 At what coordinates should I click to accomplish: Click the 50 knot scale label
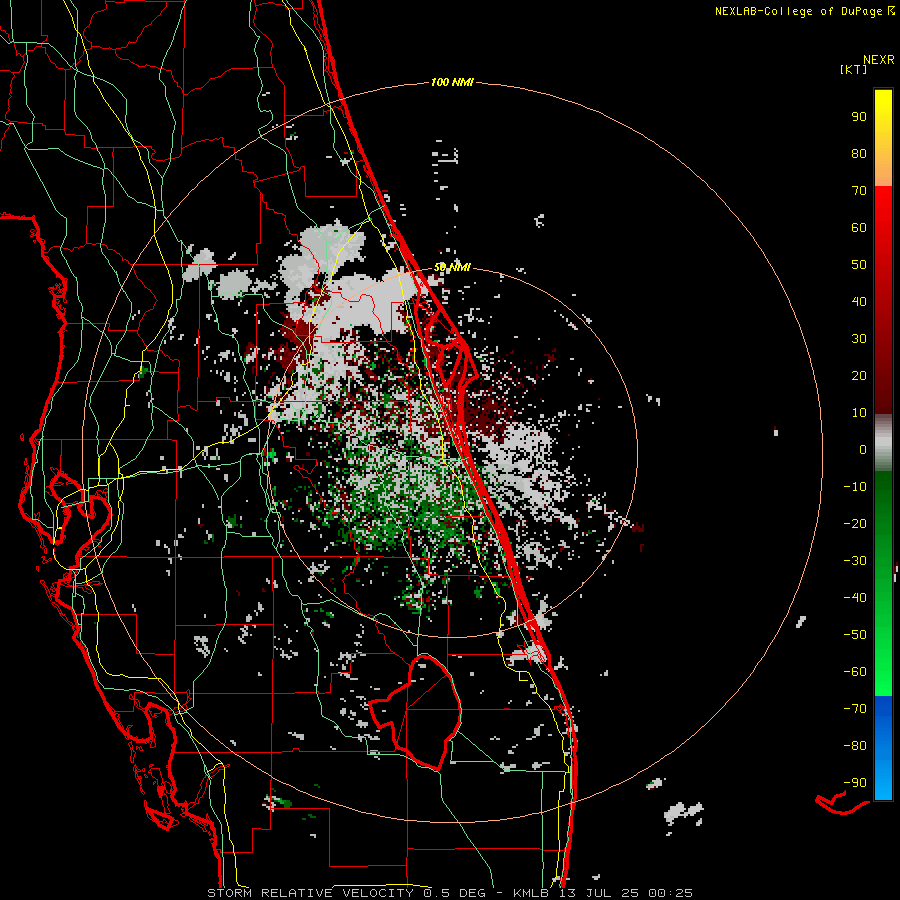coord(859,265)
